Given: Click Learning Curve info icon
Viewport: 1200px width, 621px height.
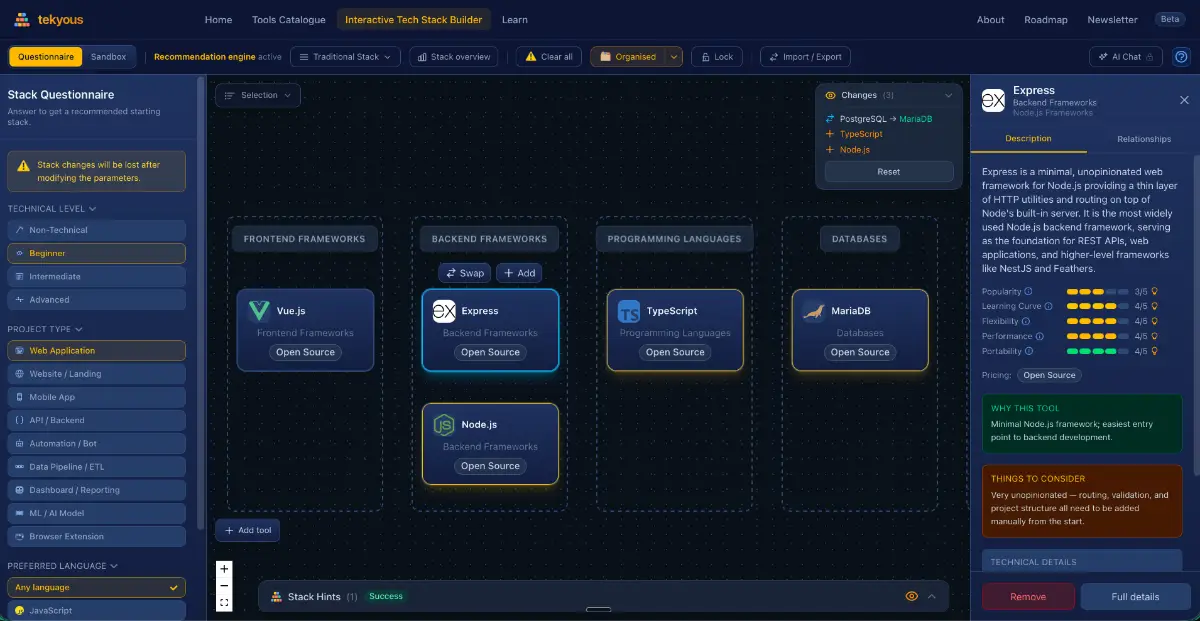Looking at the screenshot, I should (x=1048, y=306).
